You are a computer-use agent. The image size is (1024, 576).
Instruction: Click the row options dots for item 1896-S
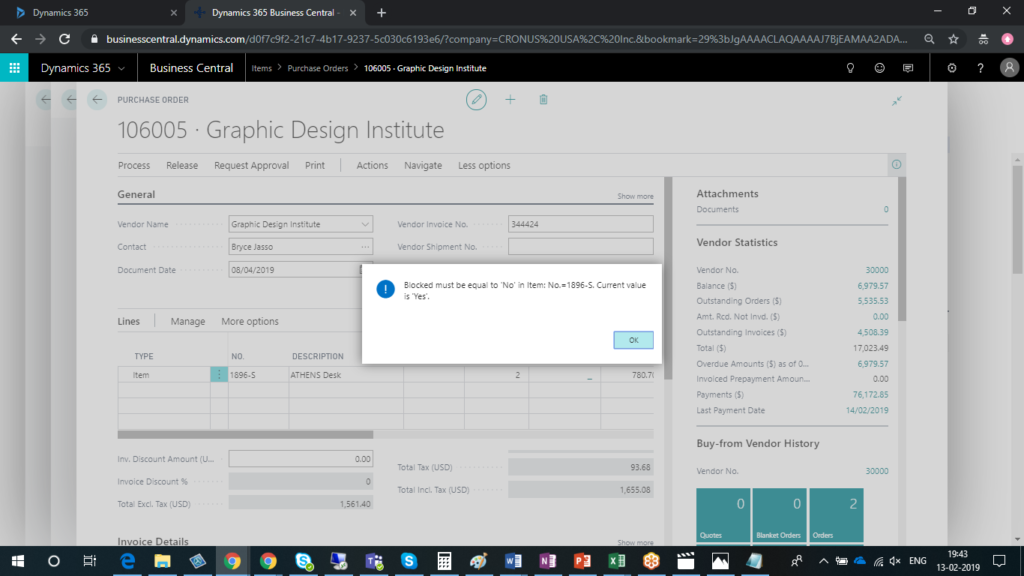coord(219,374)
